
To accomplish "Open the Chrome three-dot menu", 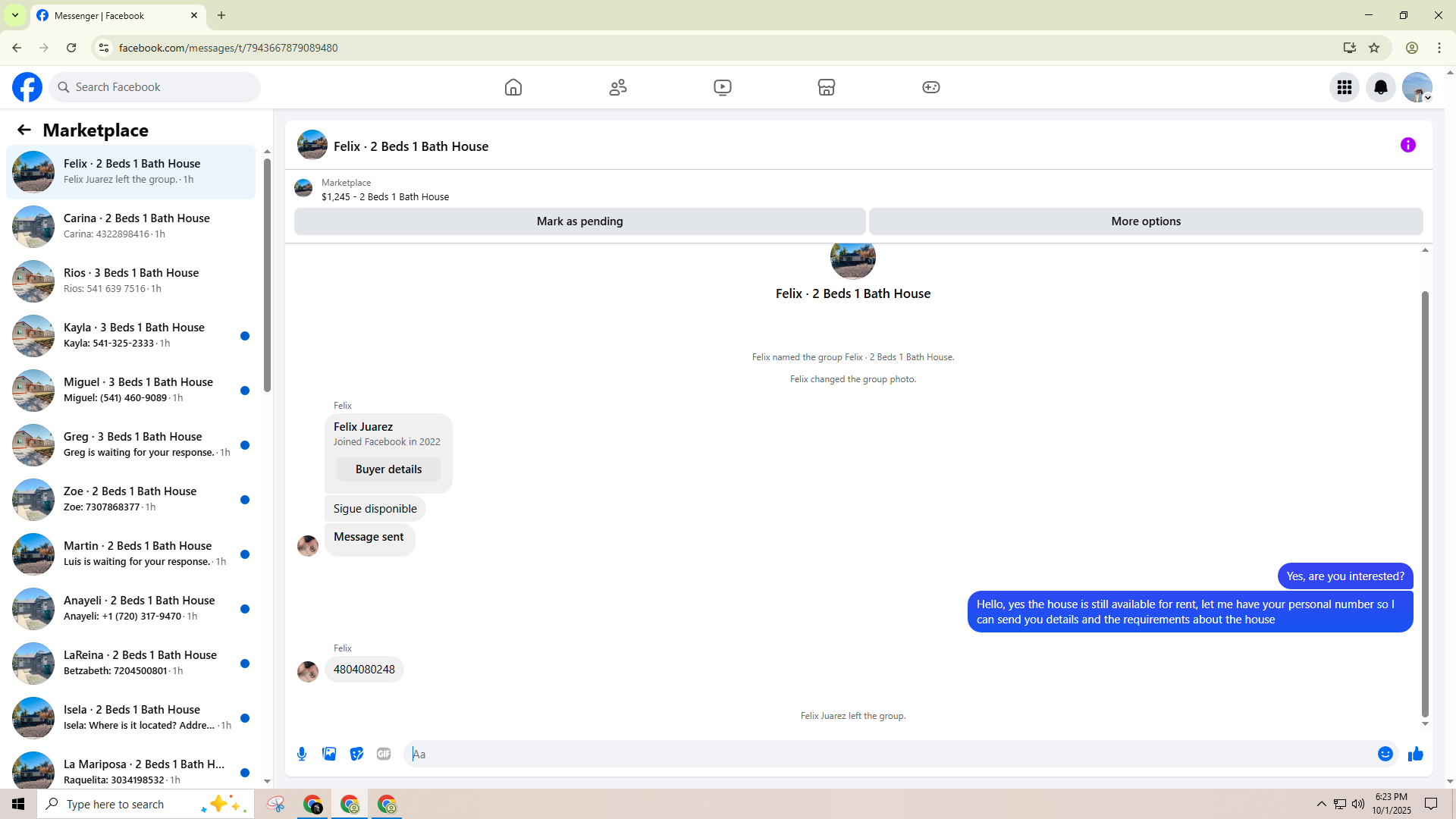I will click(x=1439, y=48).
